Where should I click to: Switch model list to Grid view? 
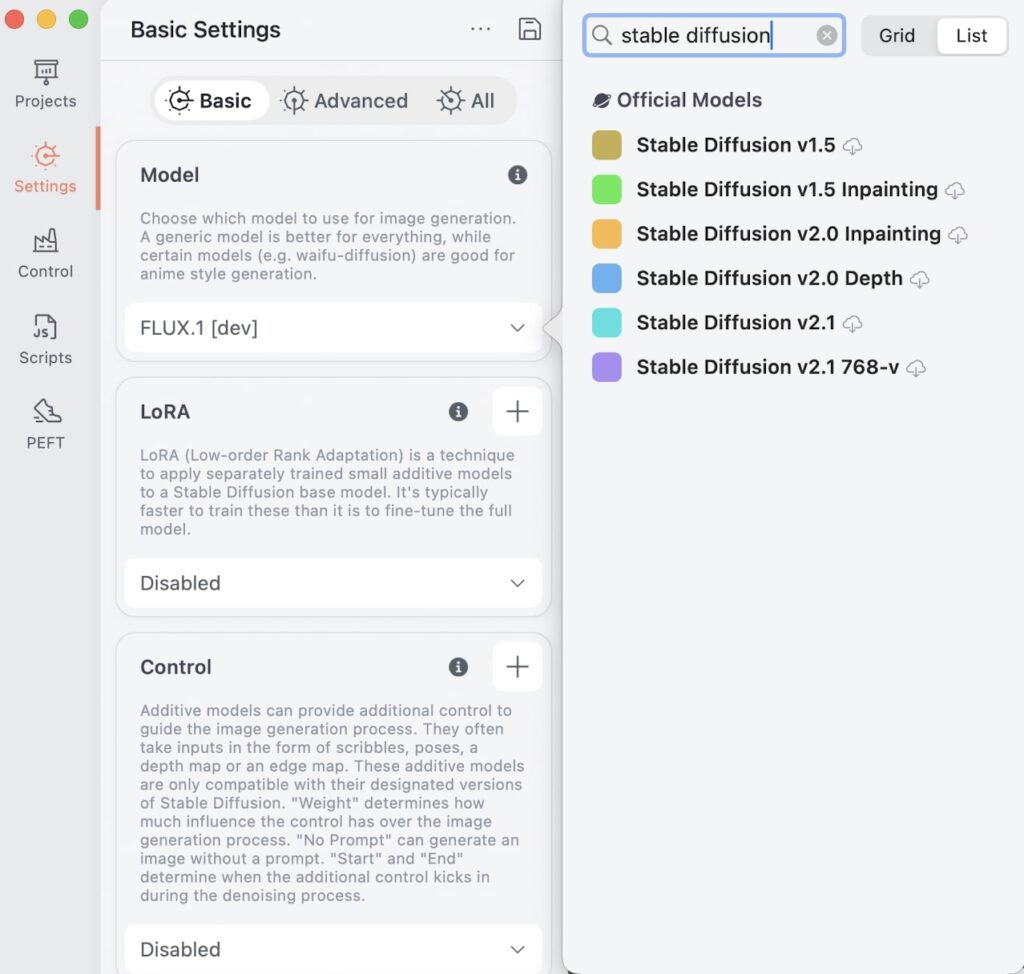897,35
